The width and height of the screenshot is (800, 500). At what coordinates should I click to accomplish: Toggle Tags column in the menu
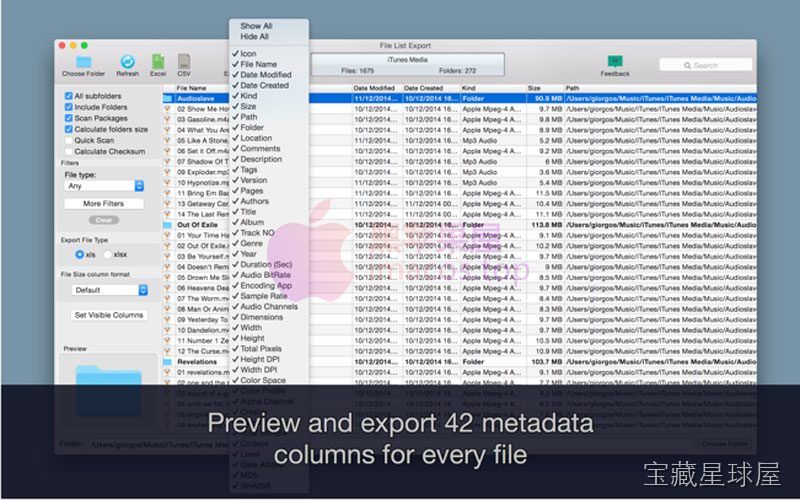tap(248, 169)
